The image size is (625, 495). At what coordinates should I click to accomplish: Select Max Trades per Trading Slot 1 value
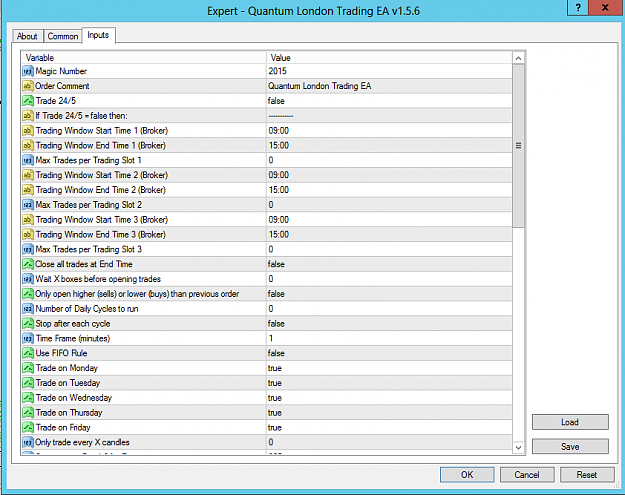click(271, 160)
